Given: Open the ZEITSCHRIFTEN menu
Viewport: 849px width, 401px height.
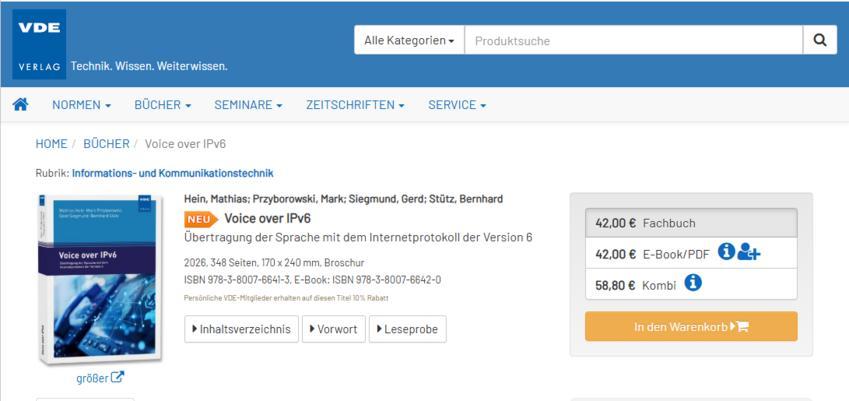Looking at the screenshot, I should point(355,105).
